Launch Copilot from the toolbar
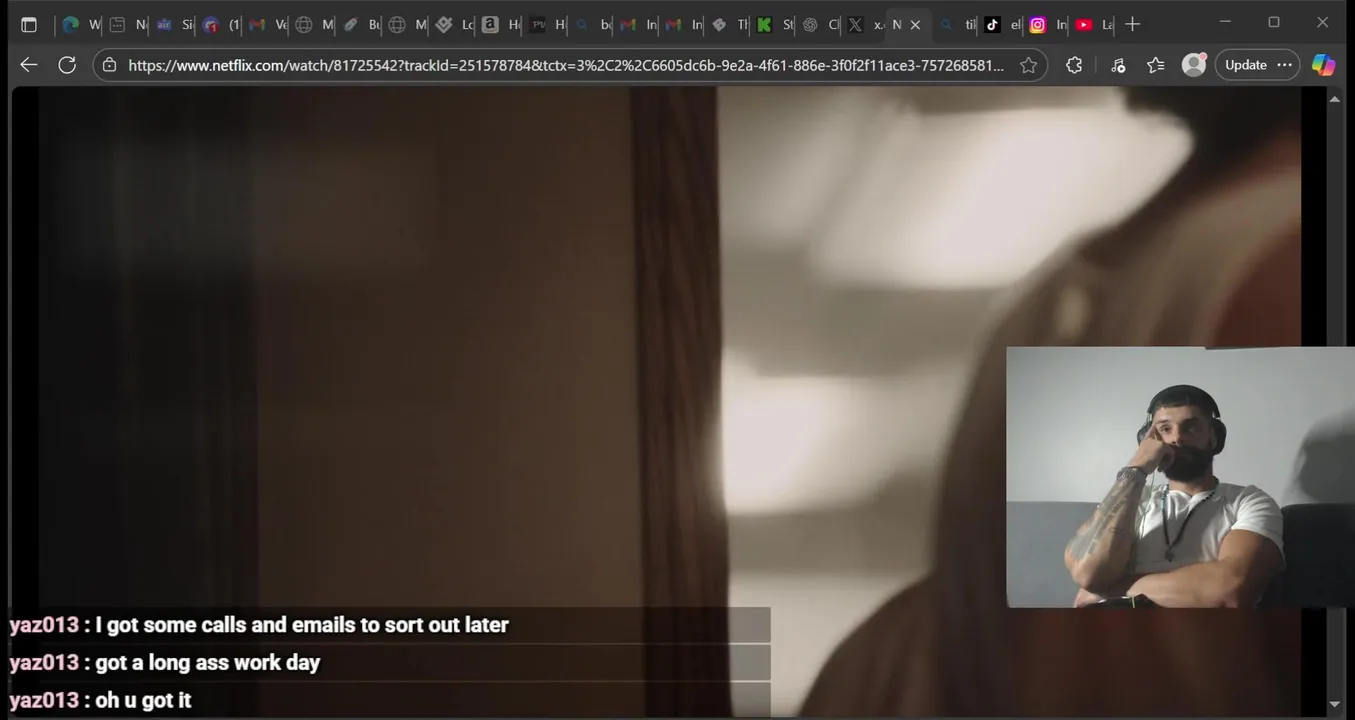This screenshot has height=720, width=1355. click(x=1323, y=65)
